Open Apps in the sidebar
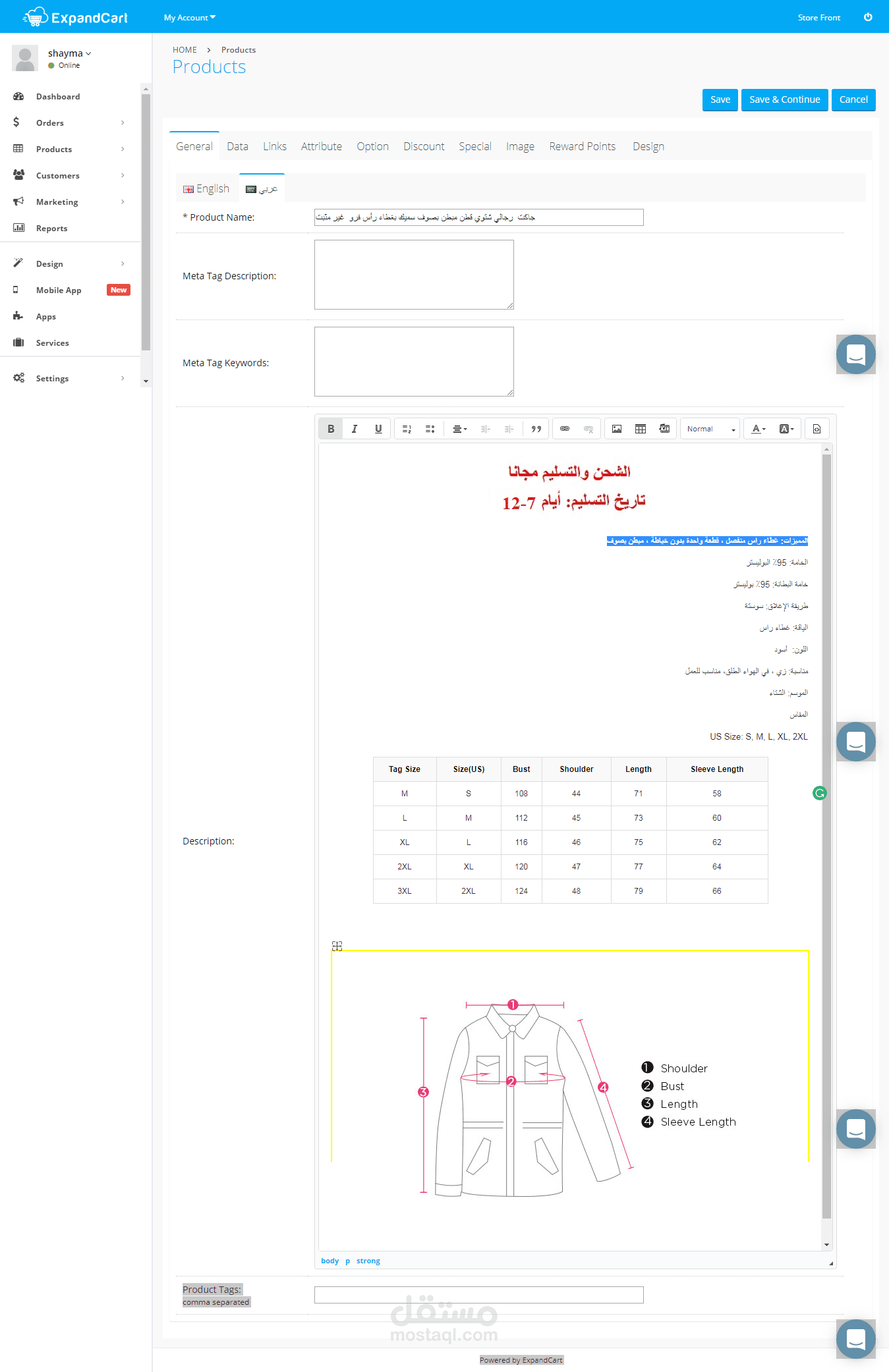Image resolution: width=889 pixels, height=1372 pixels. pos(46,317)
